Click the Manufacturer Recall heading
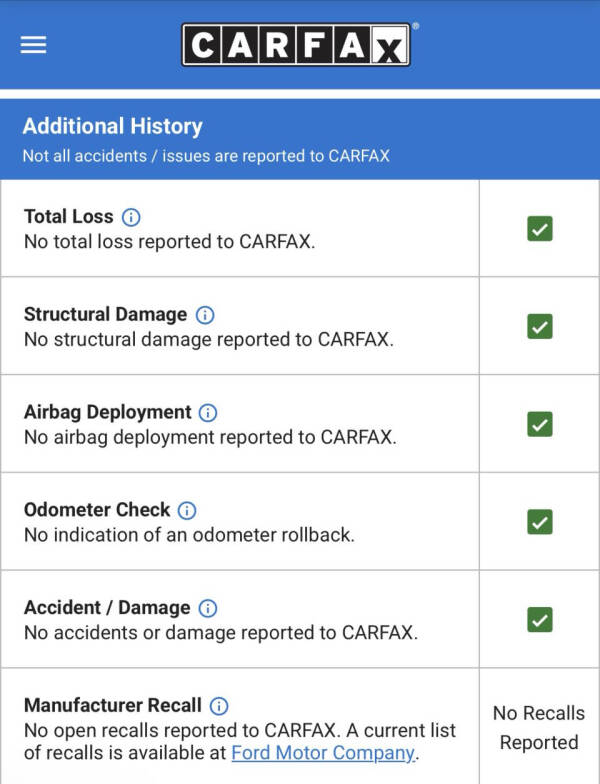Image resolution: width=600 pixels, height=784 pixels. (x=112, y=705)
